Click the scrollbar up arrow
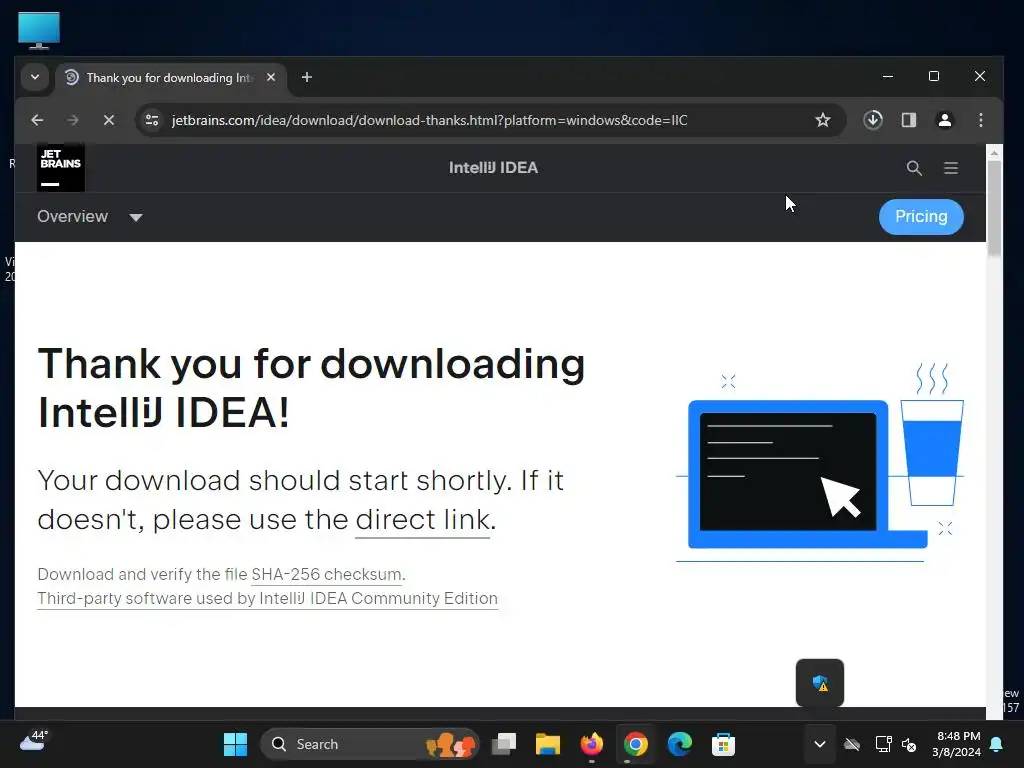This screenshot has height=768, width=1024. (x=994, y=153)
